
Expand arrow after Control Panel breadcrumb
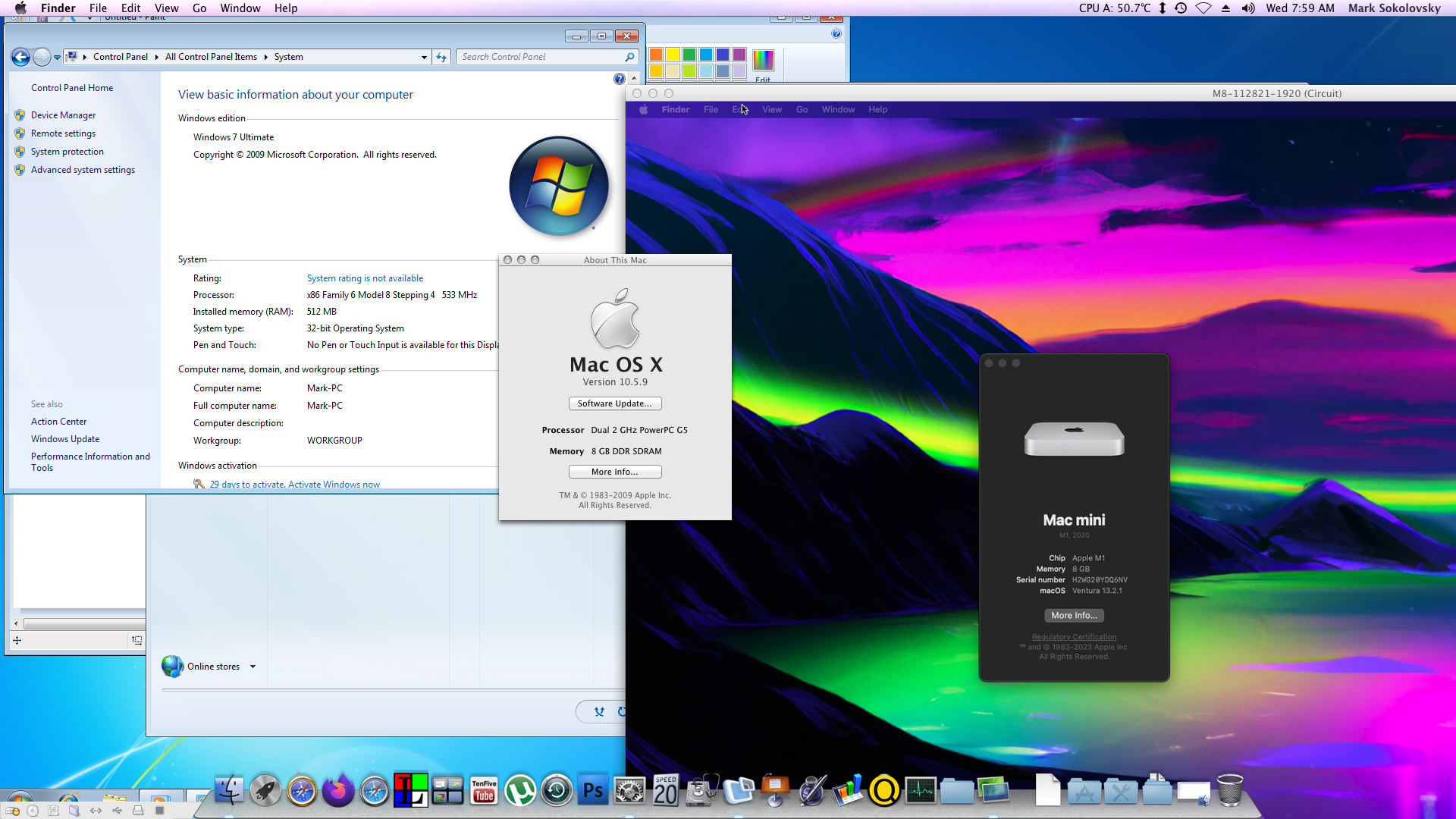pos(156,57)
